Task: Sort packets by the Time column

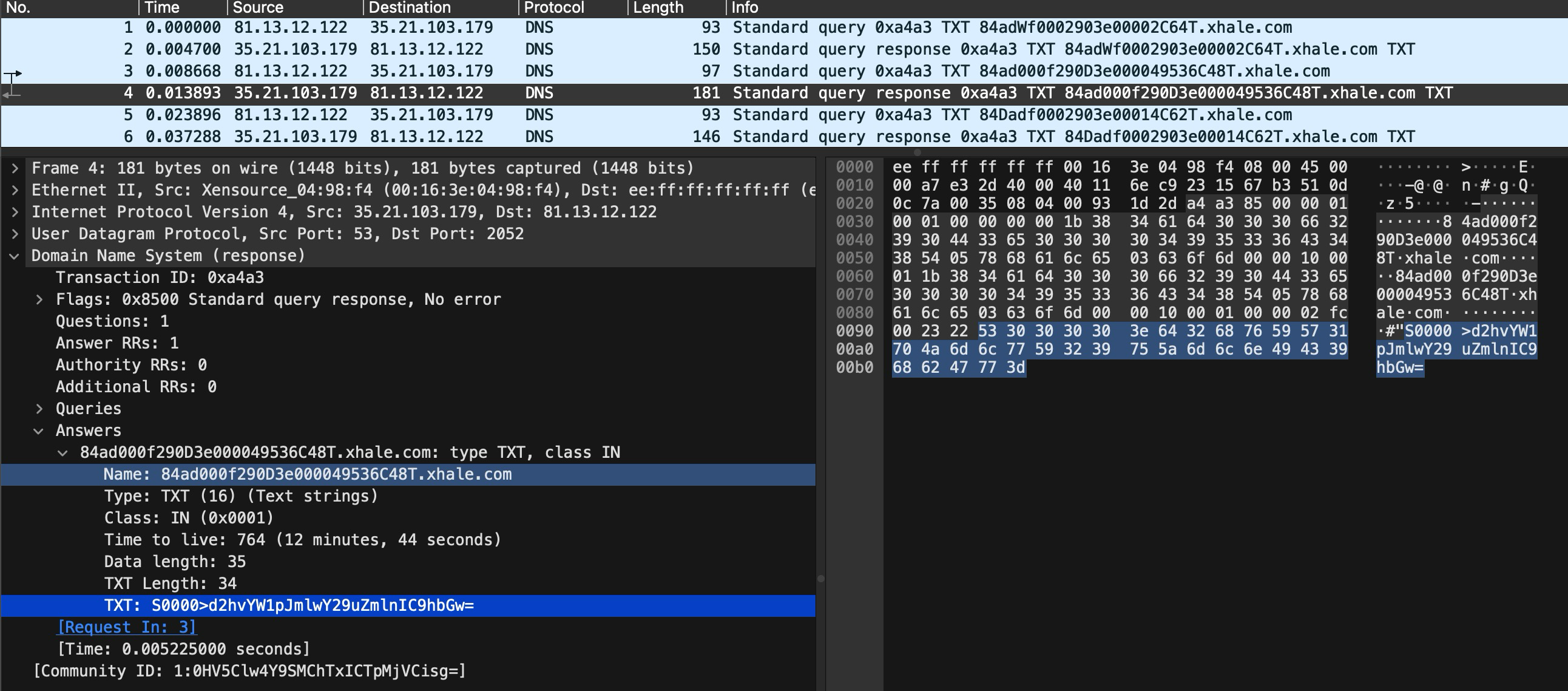Action: [x=184, y=8]
